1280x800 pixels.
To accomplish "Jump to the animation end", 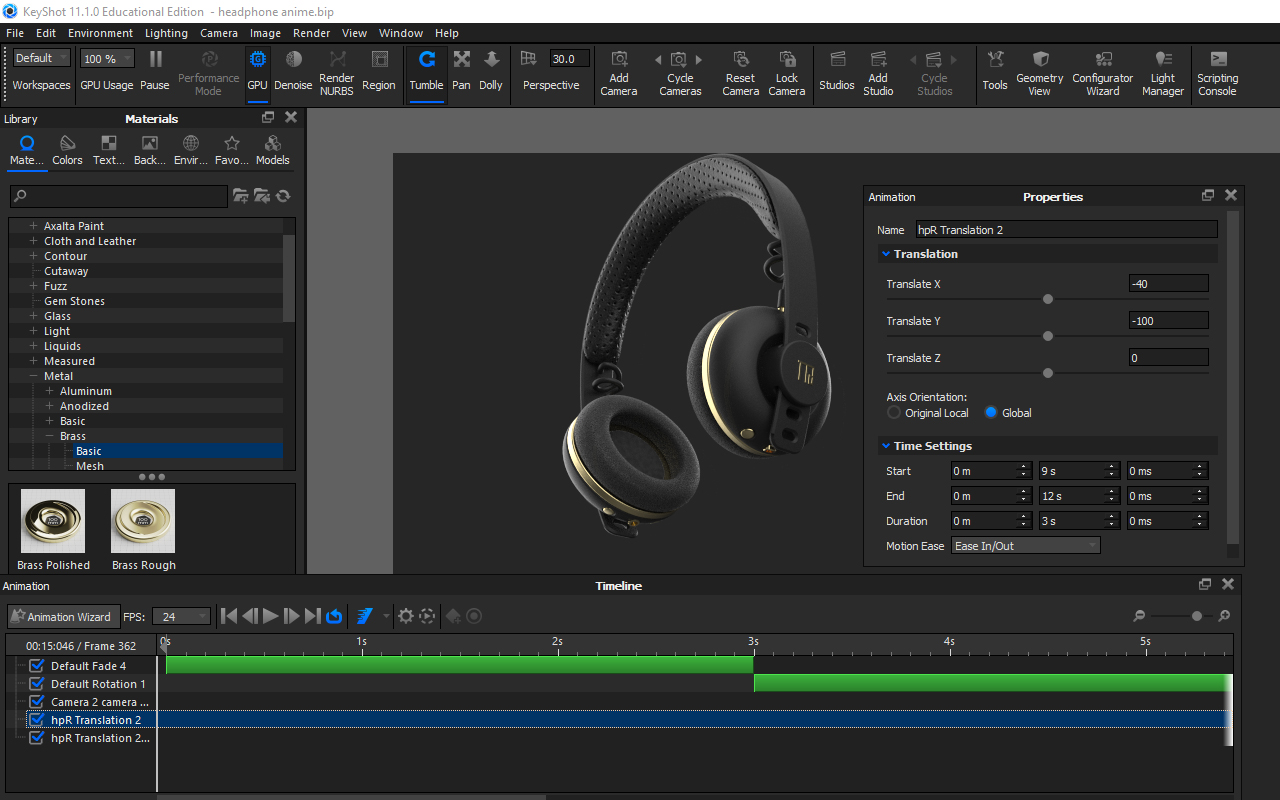I will [x=312, y=616].
